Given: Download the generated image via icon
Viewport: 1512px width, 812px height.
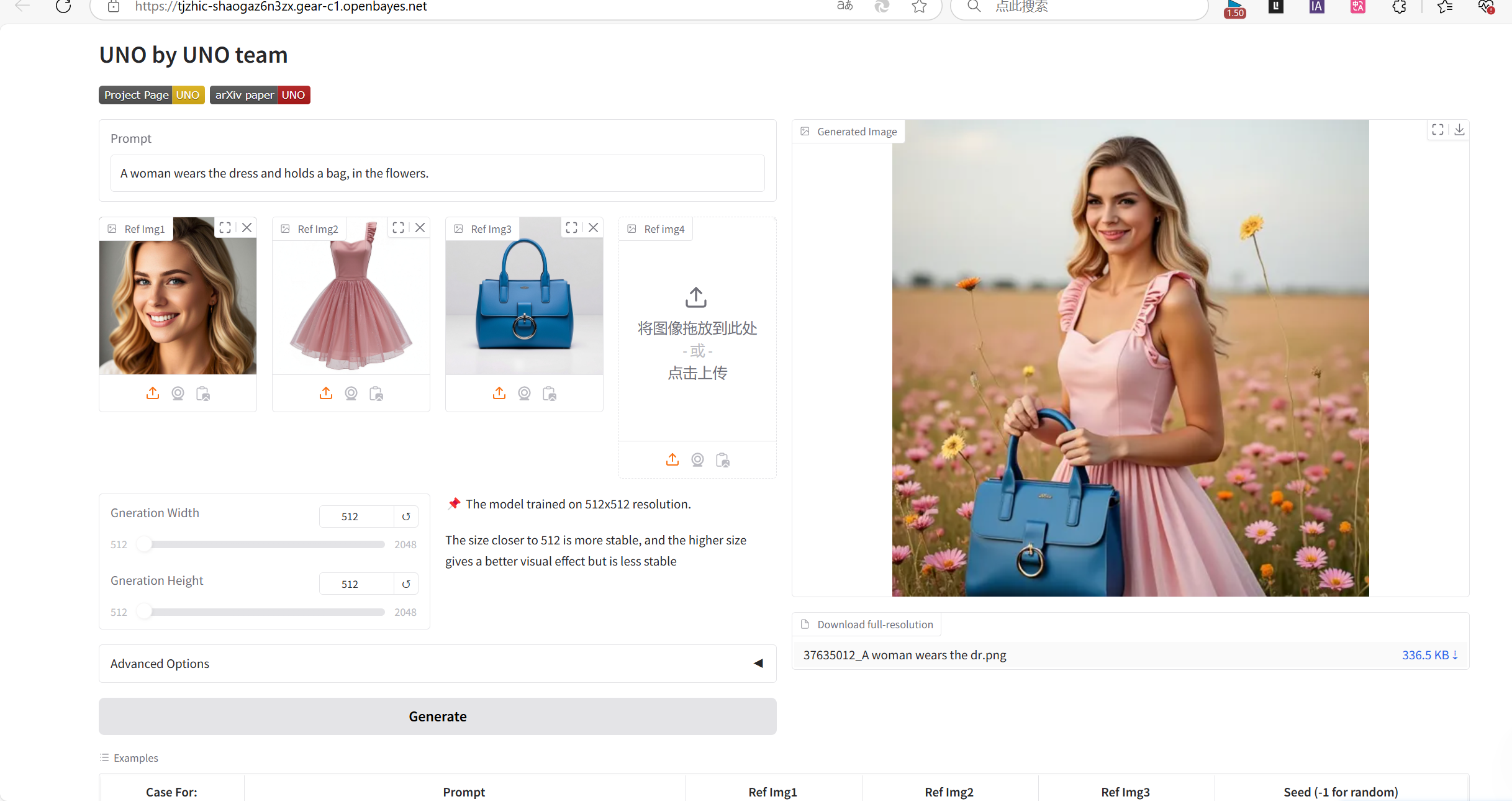Looking at the screenshot, I should (1459, 130).
